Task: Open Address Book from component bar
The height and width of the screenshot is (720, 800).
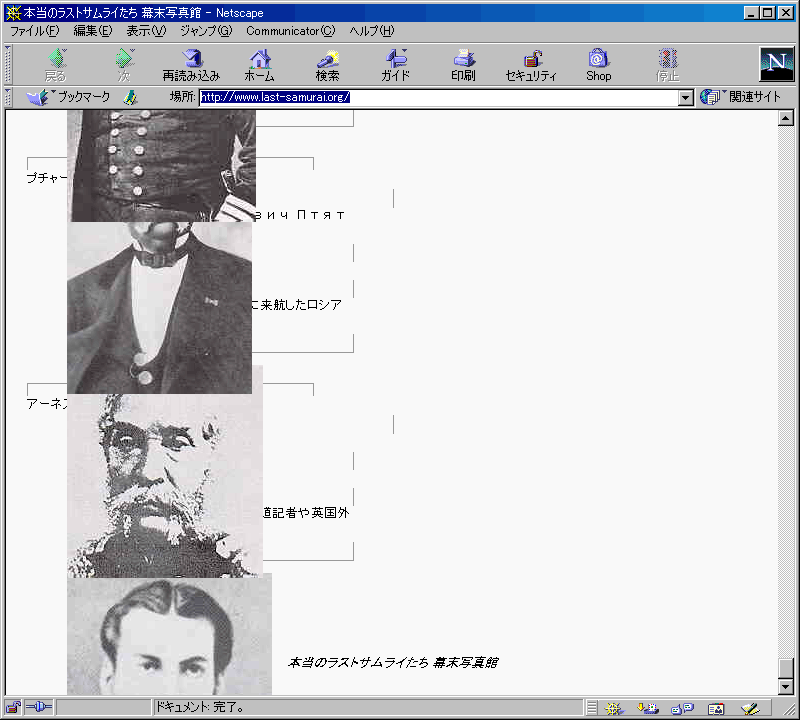Action: (716, 709)
